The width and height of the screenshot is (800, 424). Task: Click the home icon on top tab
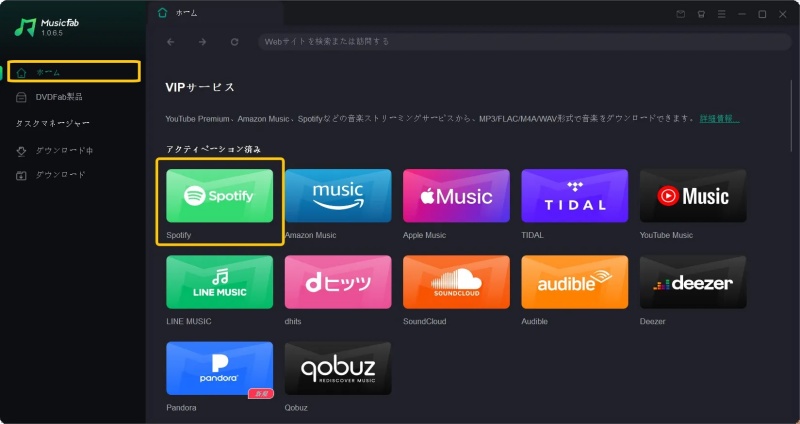coord(162,13)
